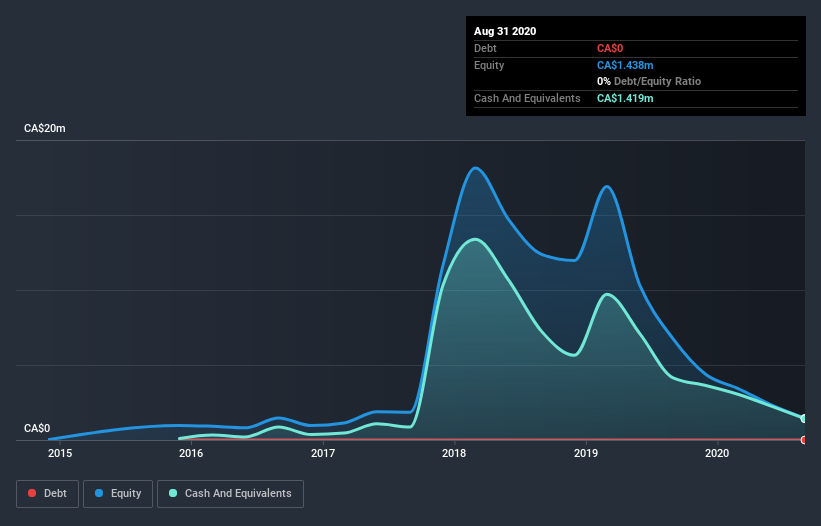Select the teal cash endpoint marker on the chart
This screenshot has width=821, height=526.
(804, 419)
